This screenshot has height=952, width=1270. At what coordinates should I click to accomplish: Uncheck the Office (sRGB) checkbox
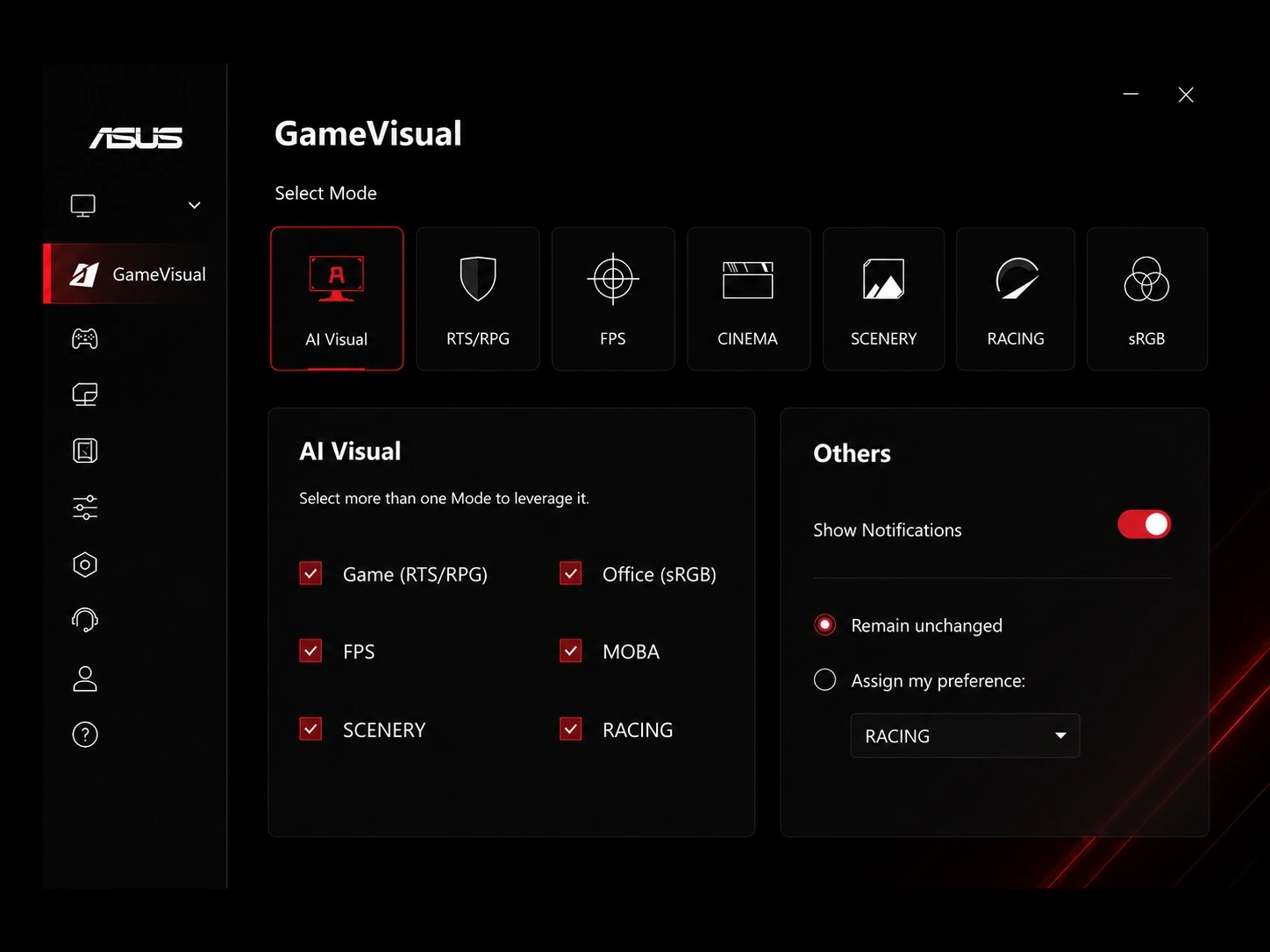[571, 573]
